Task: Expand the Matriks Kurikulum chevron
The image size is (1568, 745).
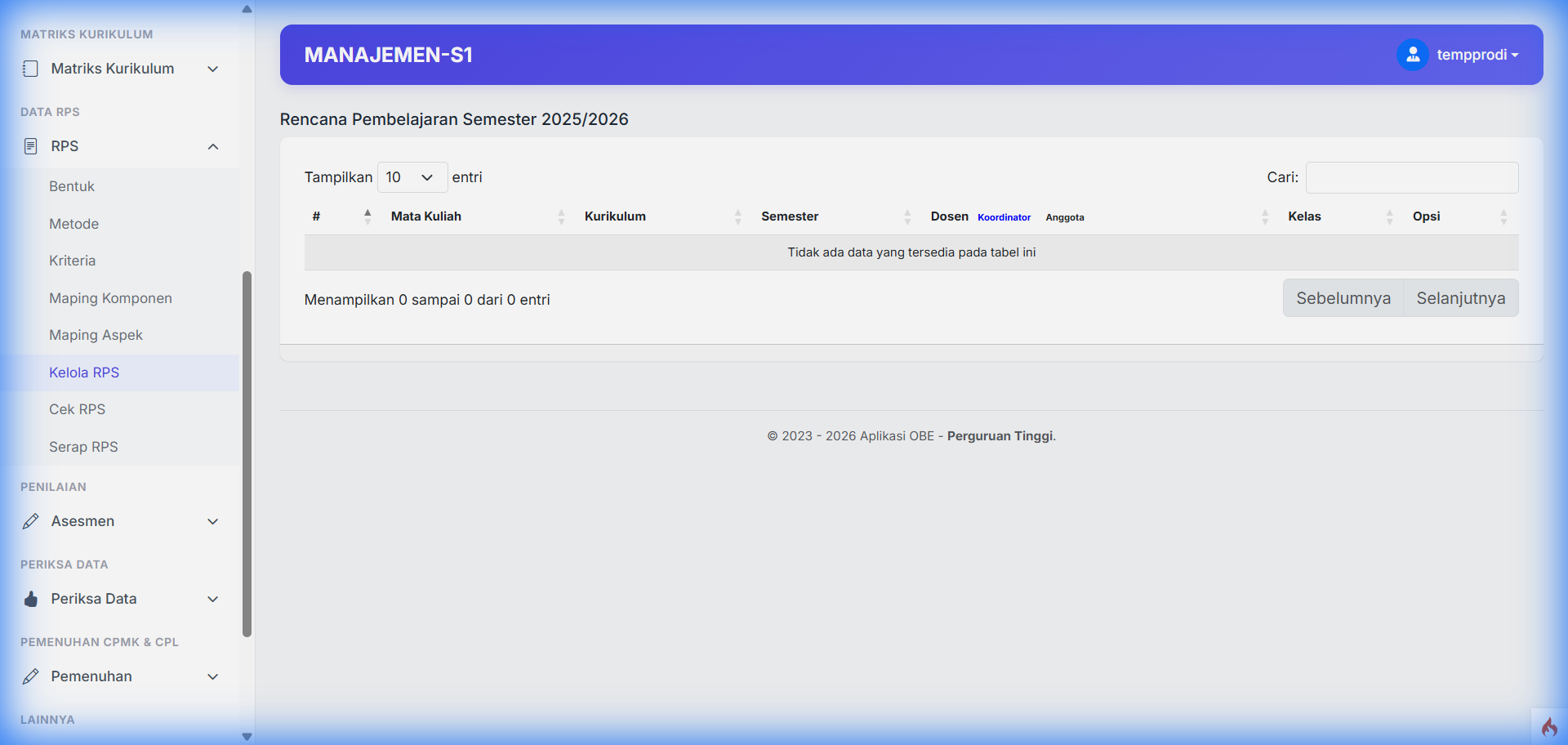Action: [x=213, y=69]
